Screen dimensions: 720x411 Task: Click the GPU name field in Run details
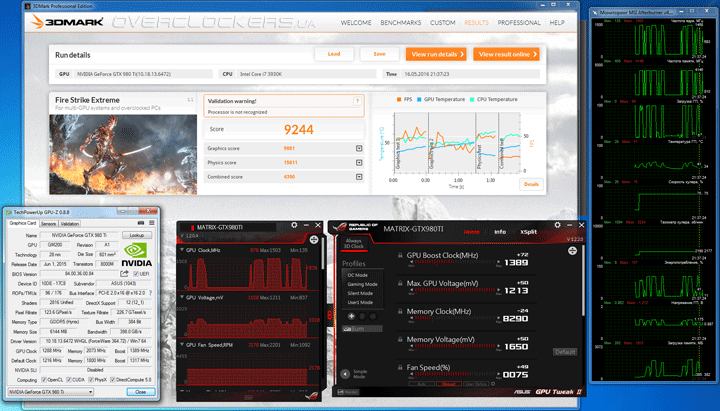(144, 74)
